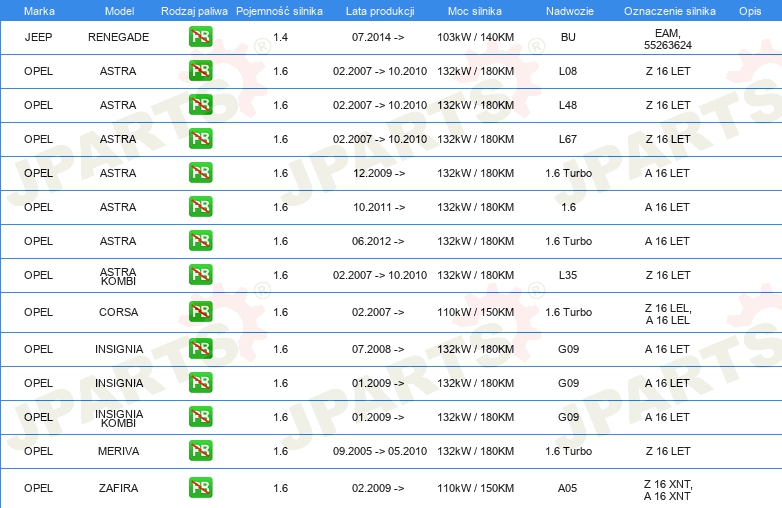Click the Oznaczenie silnika column header

[667, 10]
